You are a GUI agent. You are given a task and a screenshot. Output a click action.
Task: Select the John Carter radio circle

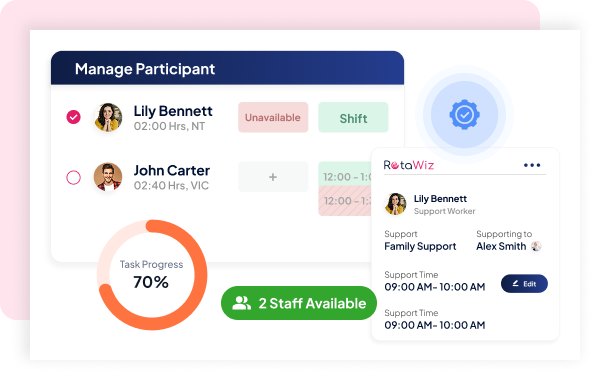73,177
